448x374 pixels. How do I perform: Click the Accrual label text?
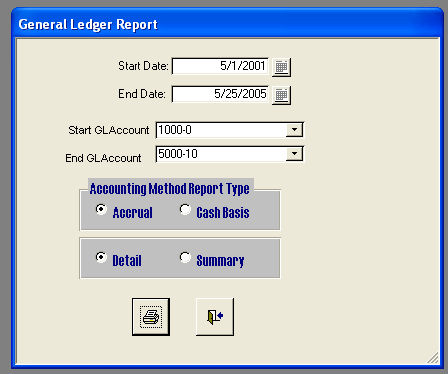tap(133, 213)
